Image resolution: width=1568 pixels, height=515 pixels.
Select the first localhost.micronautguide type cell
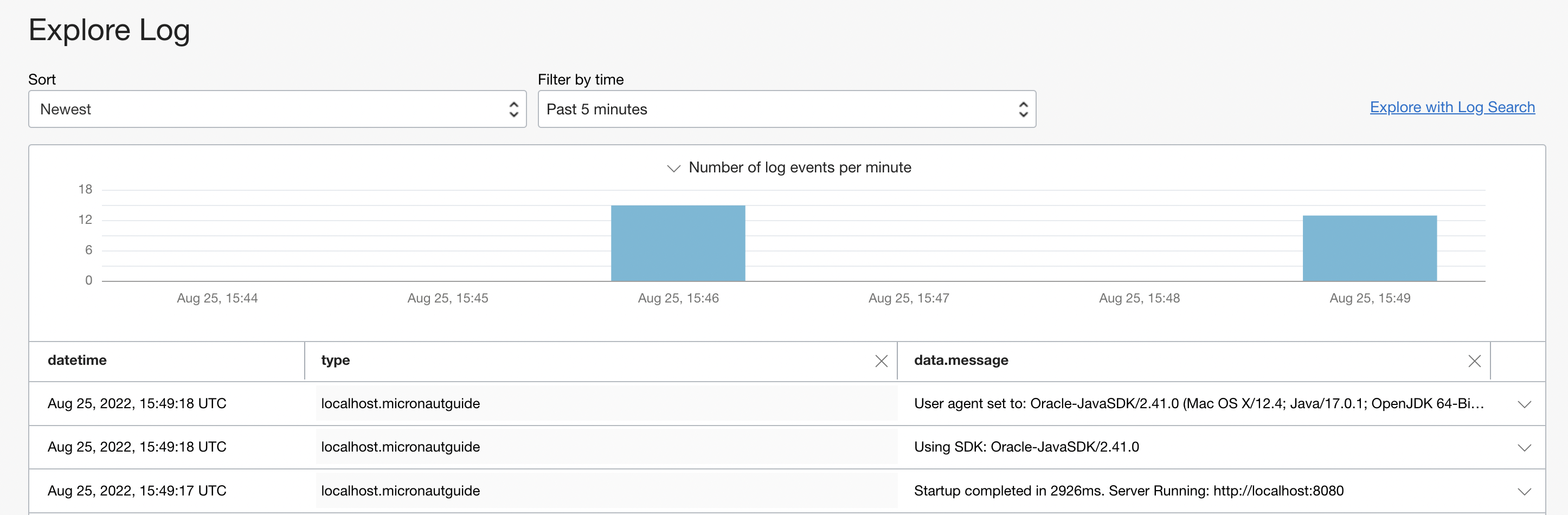tap(400, 404)
